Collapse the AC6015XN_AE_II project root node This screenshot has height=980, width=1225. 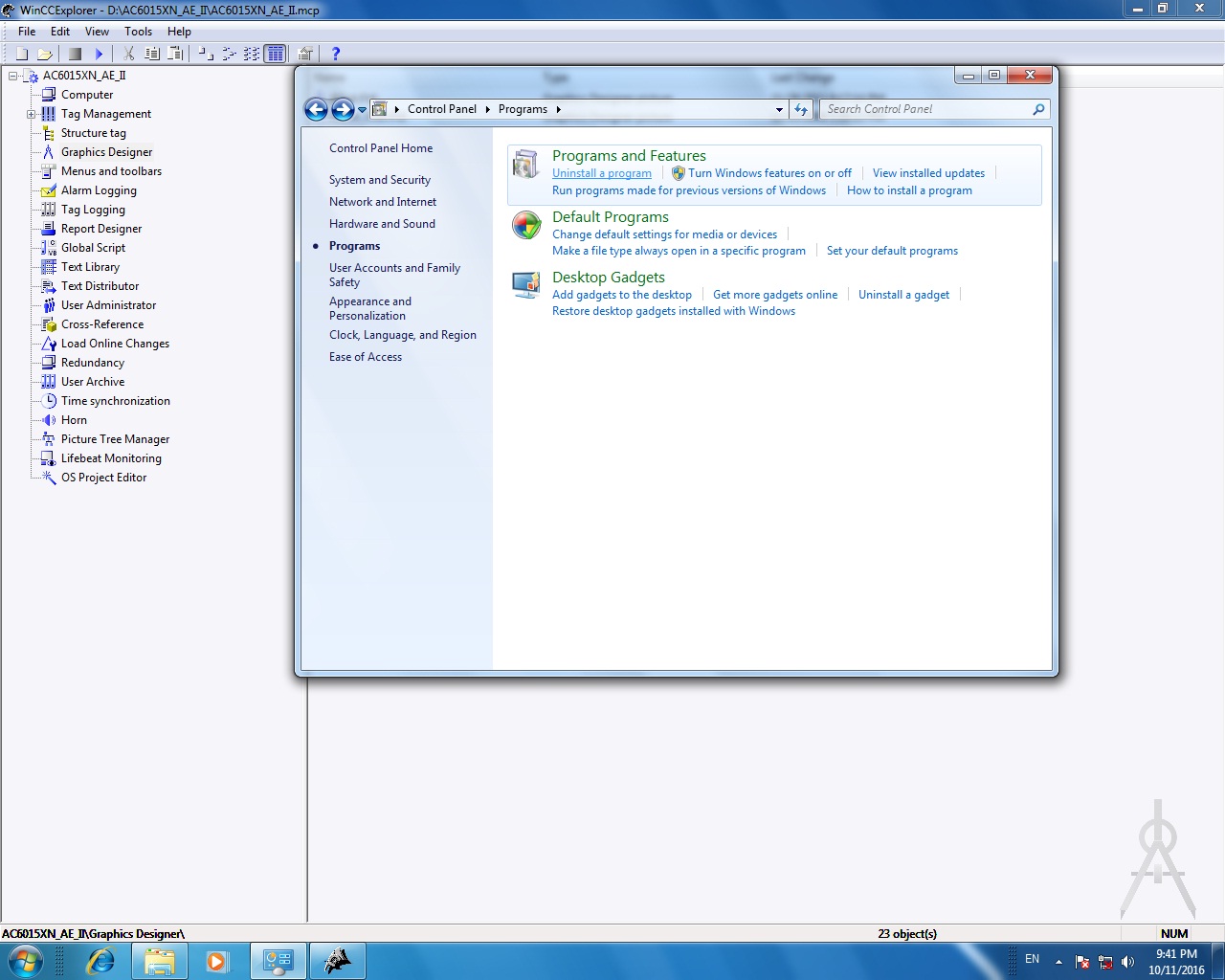tap(12, 76)
